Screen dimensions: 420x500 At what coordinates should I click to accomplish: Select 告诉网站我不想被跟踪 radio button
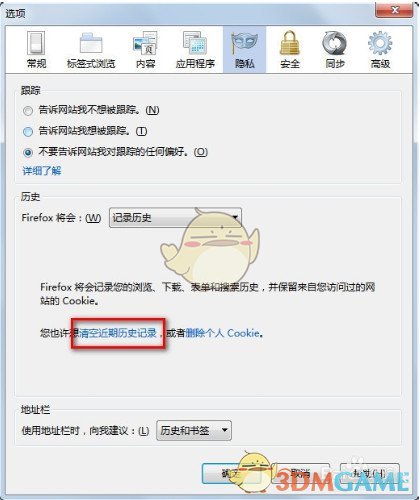click(x=28, y=110)
